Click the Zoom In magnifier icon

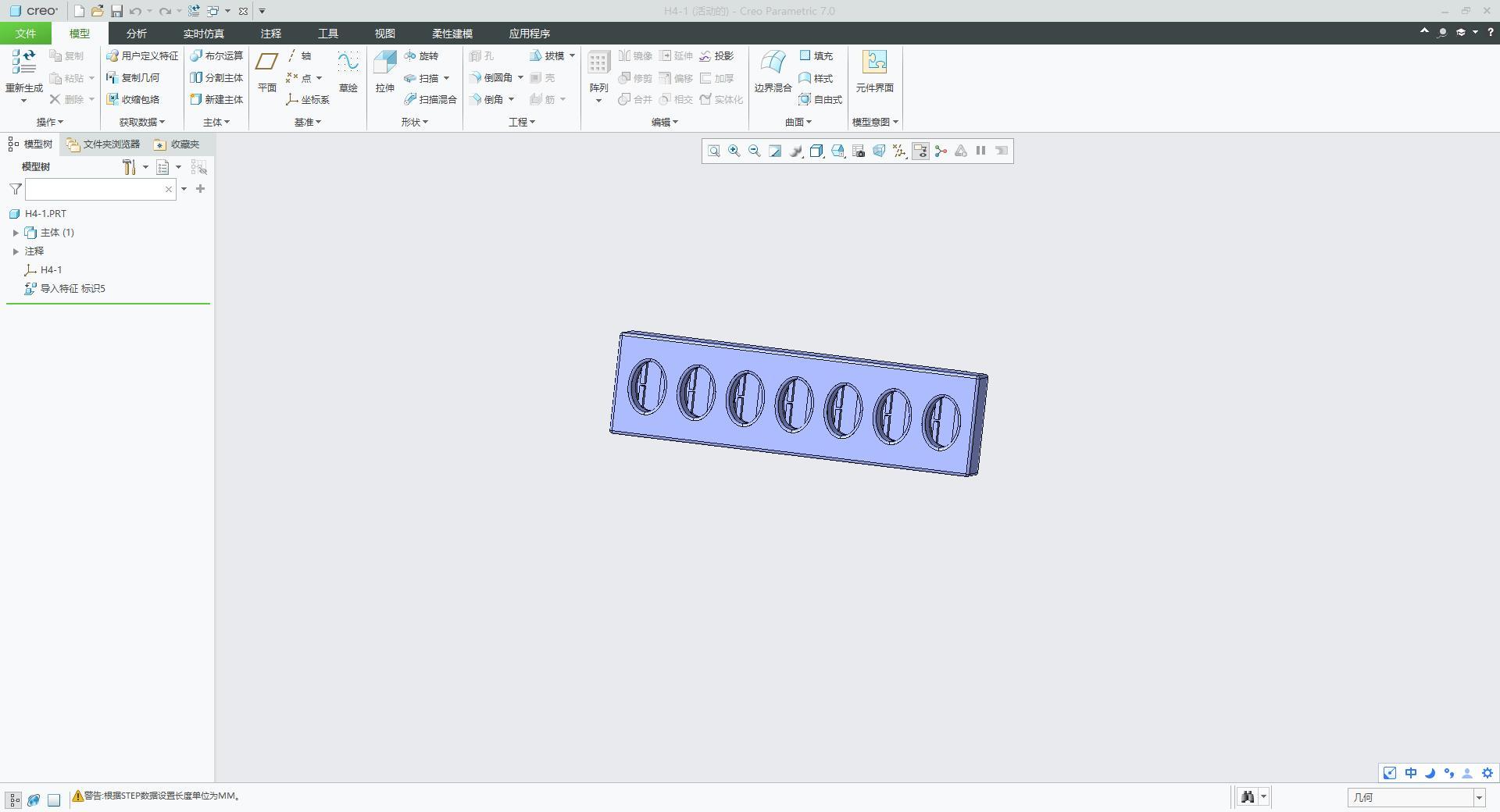(734, 151)
